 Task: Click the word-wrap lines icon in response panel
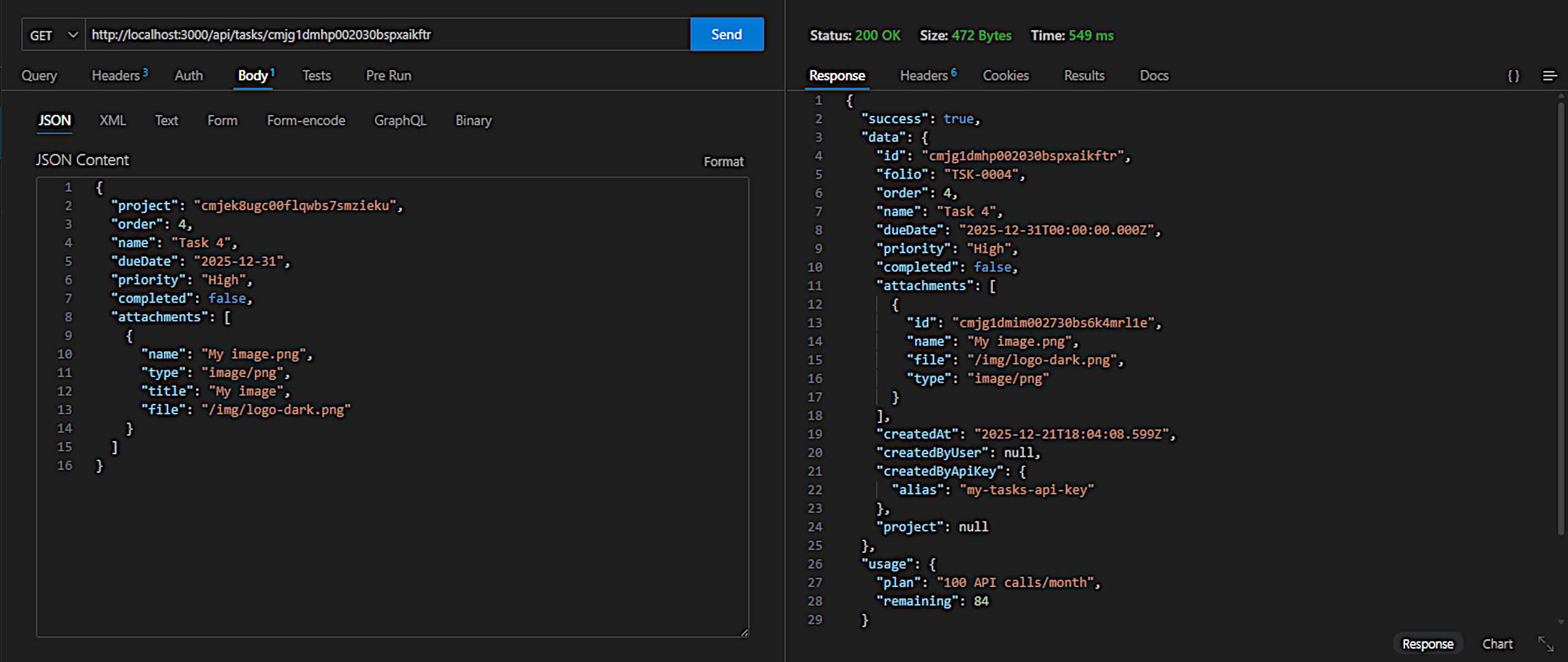[1549, 76]
